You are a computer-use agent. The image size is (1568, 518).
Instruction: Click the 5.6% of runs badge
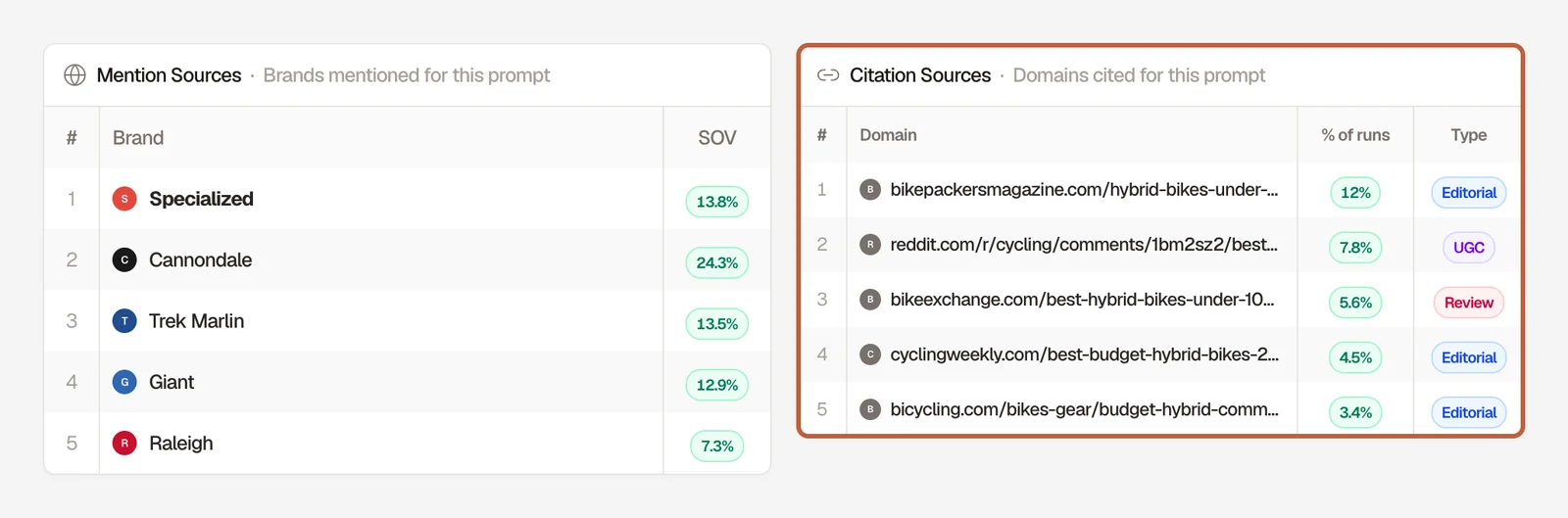coord(1355,303)
